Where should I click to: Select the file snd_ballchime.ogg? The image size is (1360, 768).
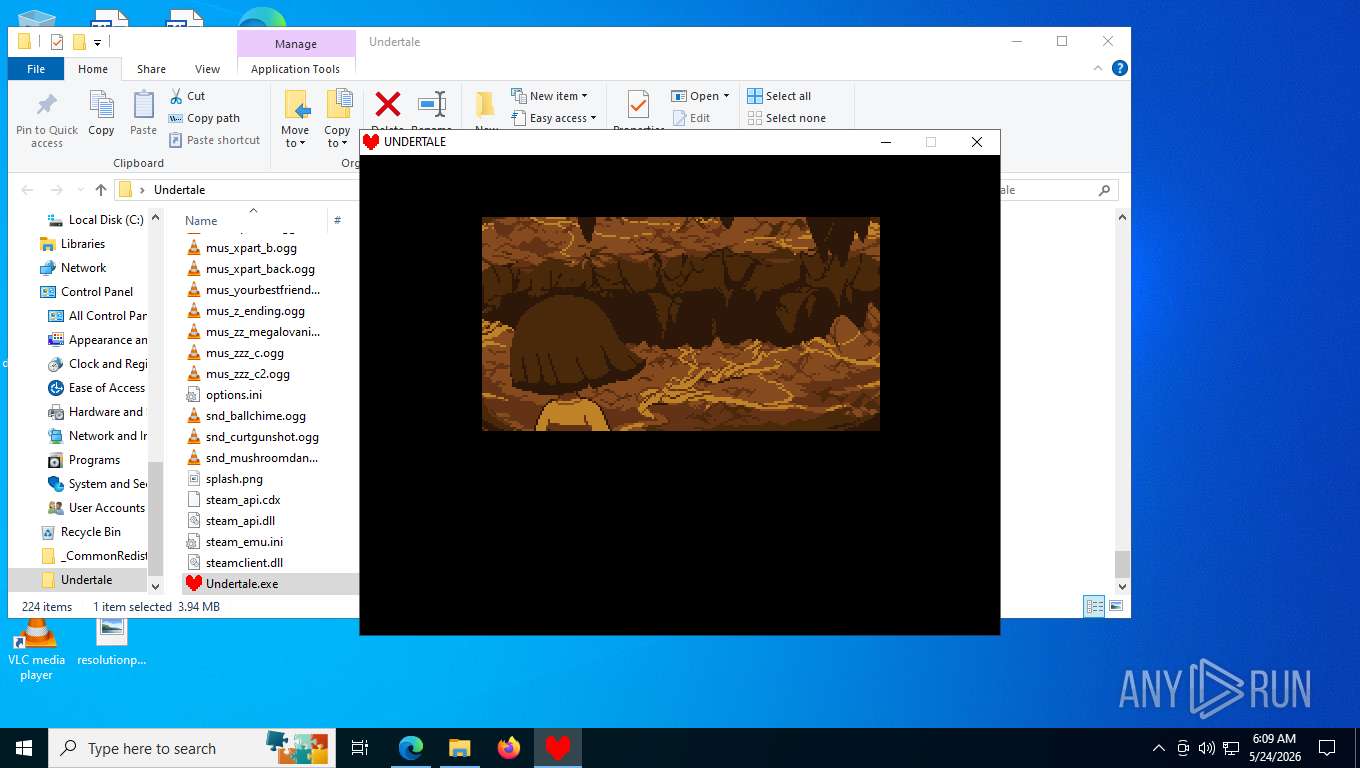click(x=245, y=416)
